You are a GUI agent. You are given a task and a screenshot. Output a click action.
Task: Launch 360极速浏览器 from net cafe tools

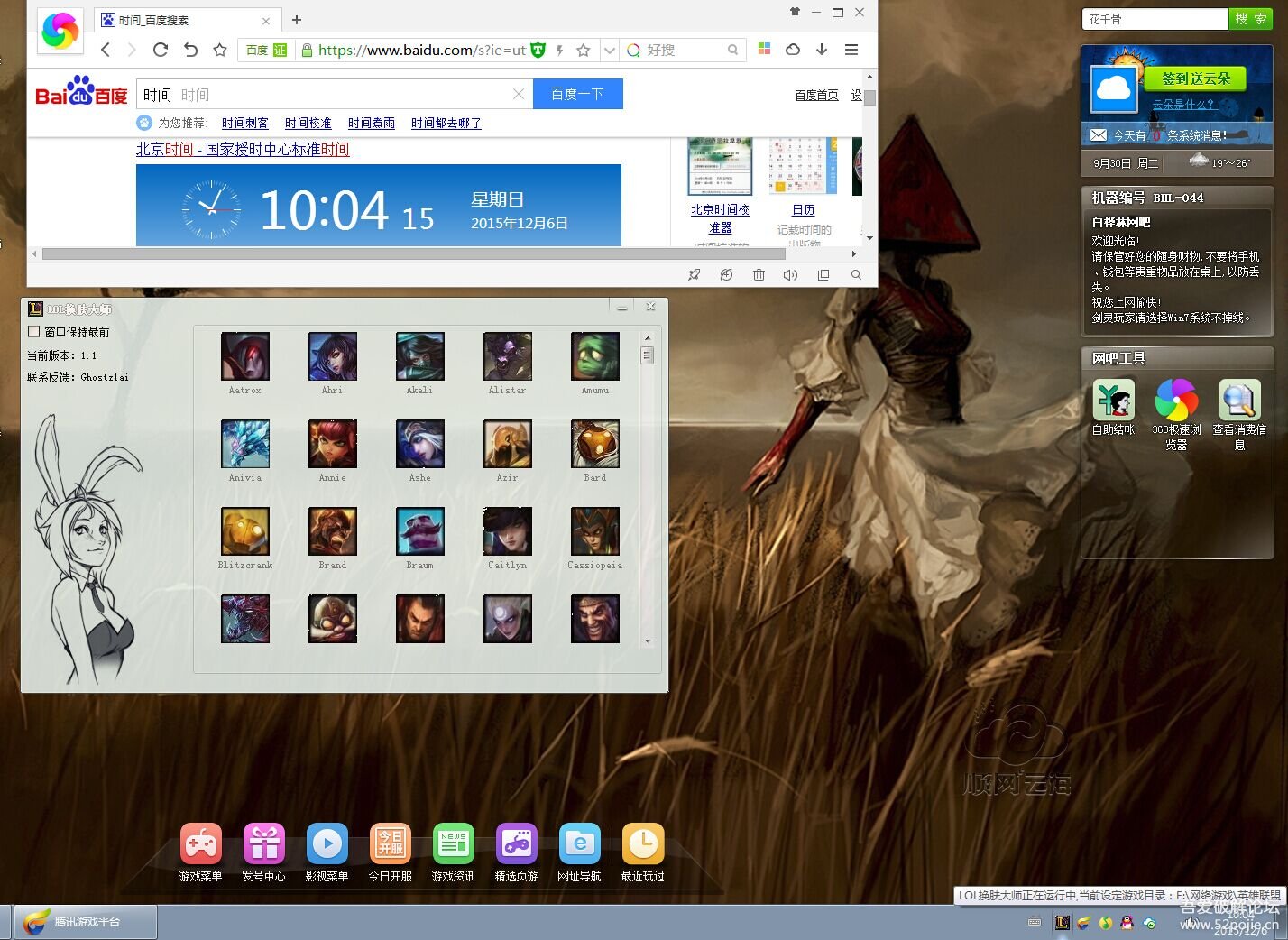(1177, 400)
